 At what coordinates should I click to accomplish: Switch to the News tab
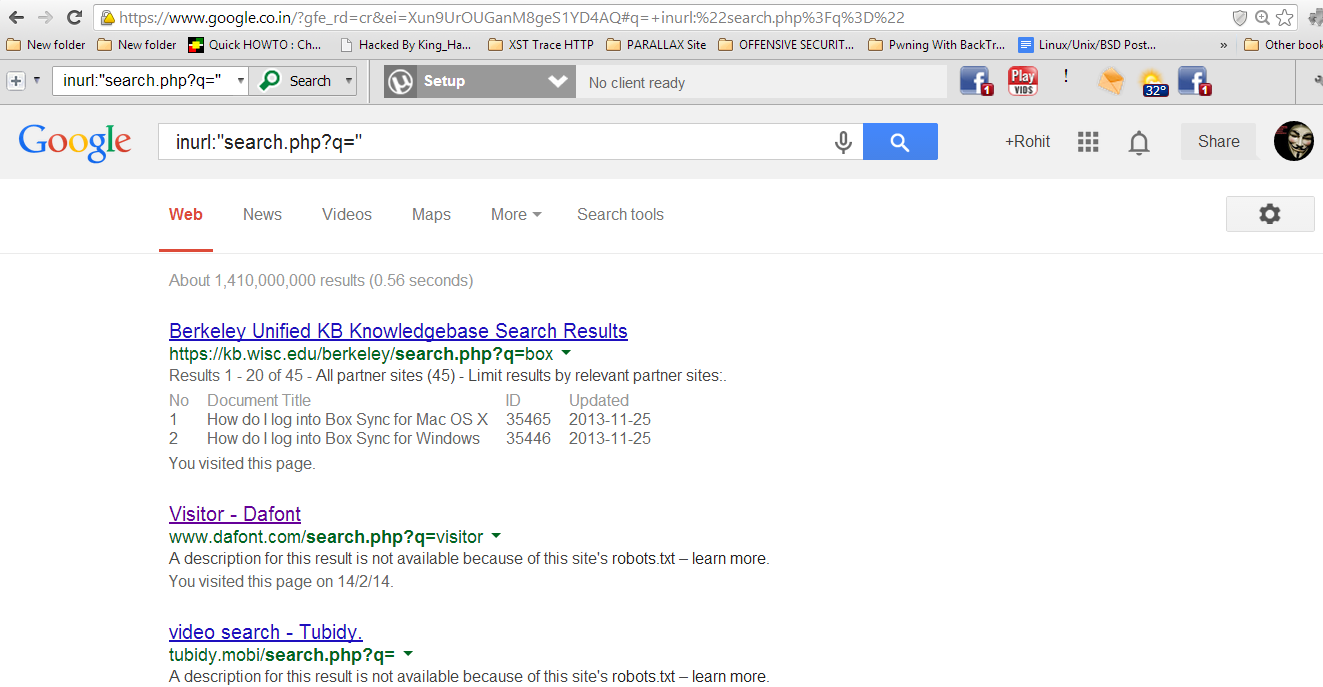click(x=262, y=215)
